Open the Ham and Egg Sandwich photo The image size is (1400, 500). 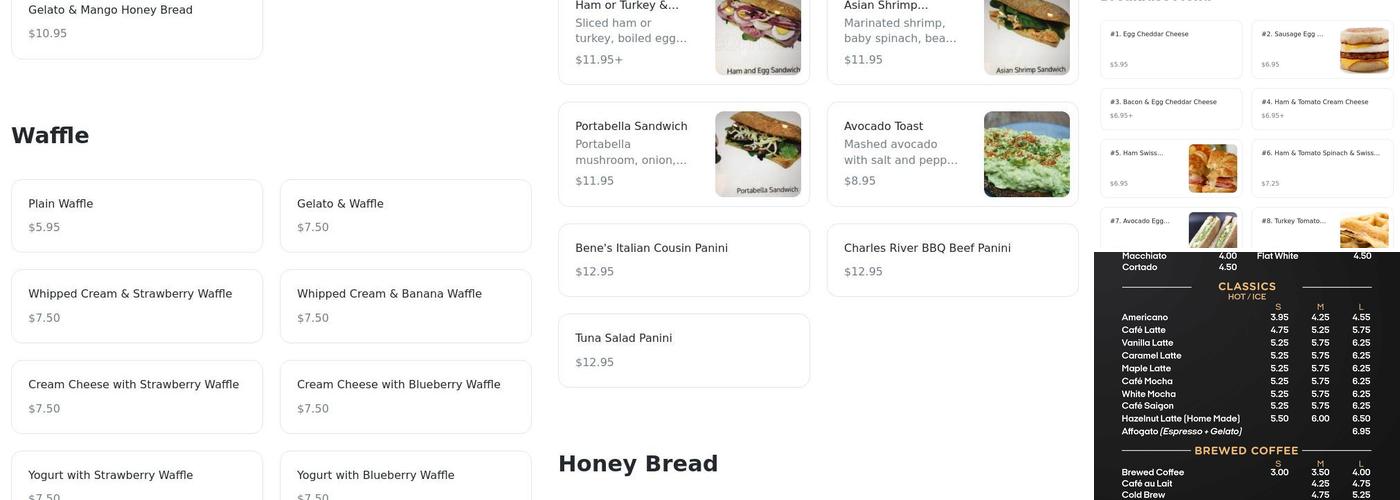click(x=758, y=37)
